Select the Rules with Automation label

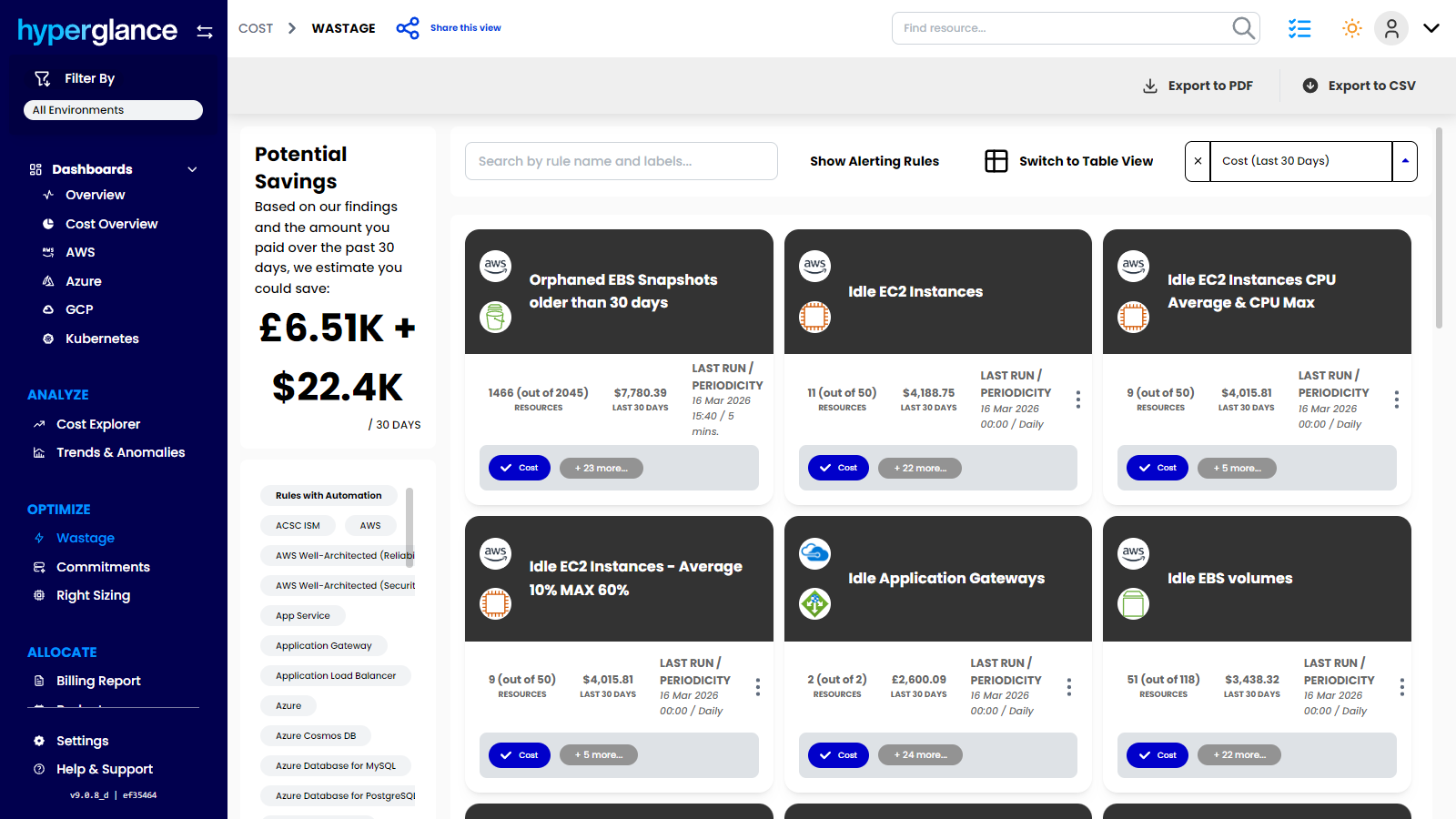[x=329, y=496]
